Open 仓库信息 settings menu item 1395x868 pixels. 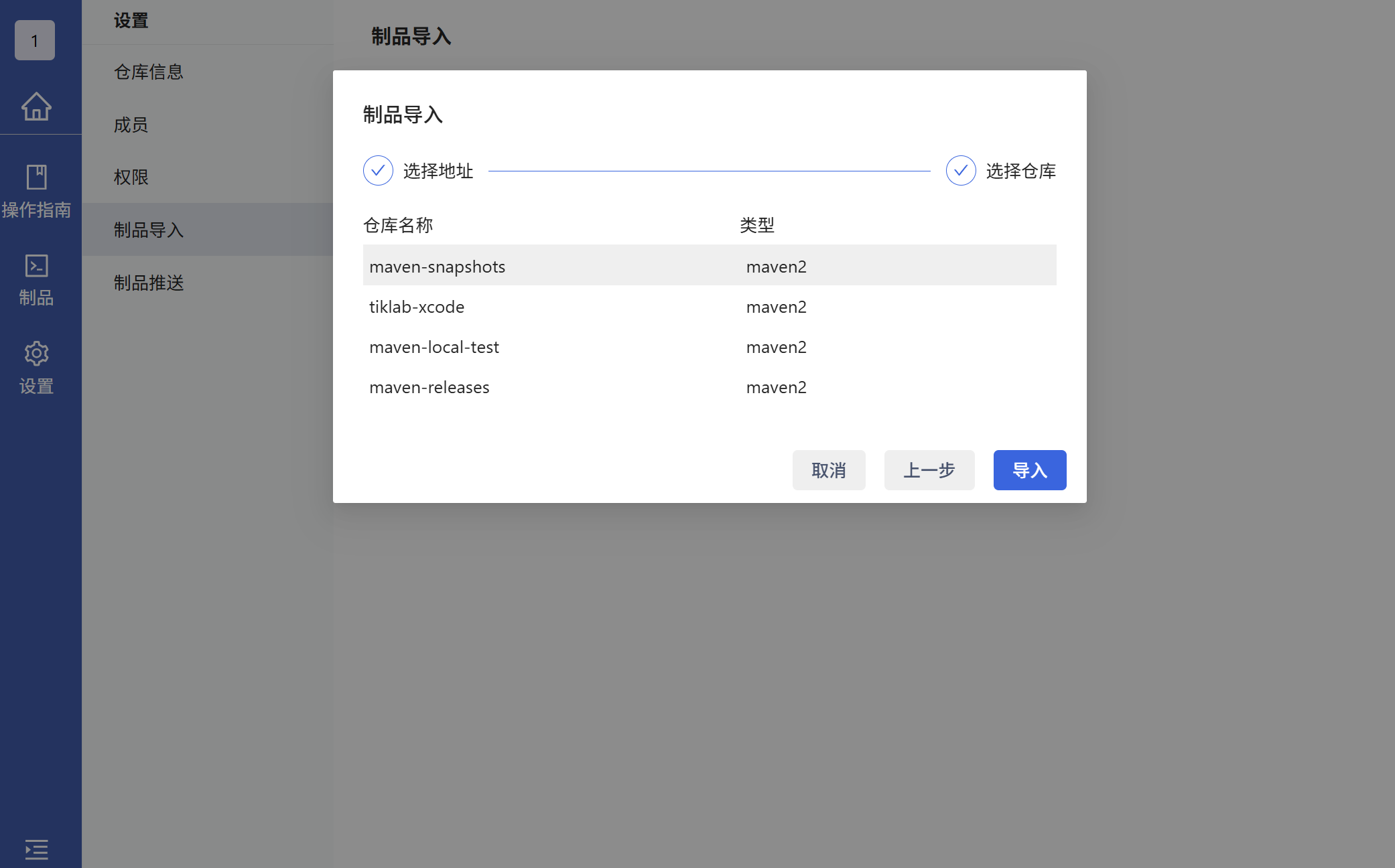148,72
